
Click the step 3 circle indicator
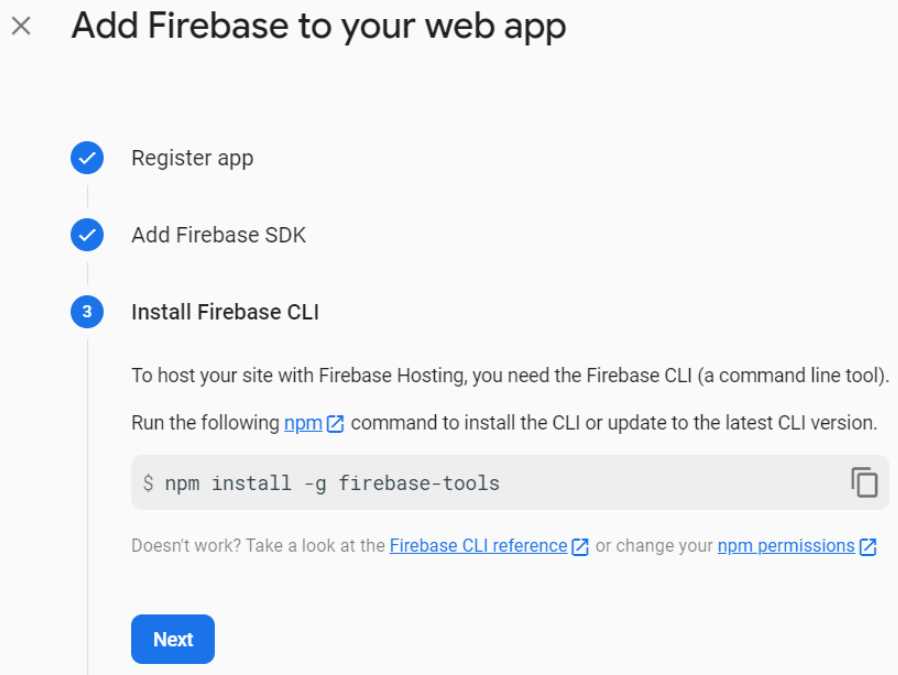point(86,311)
